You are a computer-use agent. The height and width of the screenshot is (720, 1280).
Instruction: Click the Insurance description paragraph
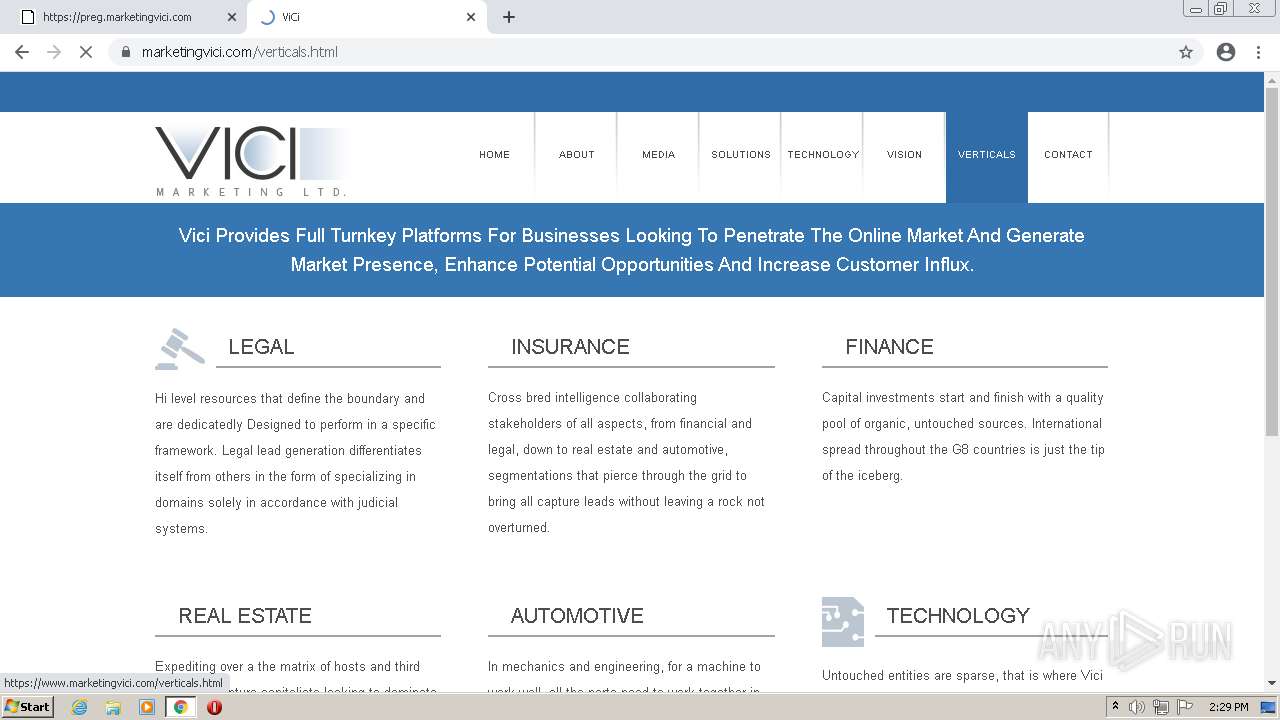click(627, 463)
